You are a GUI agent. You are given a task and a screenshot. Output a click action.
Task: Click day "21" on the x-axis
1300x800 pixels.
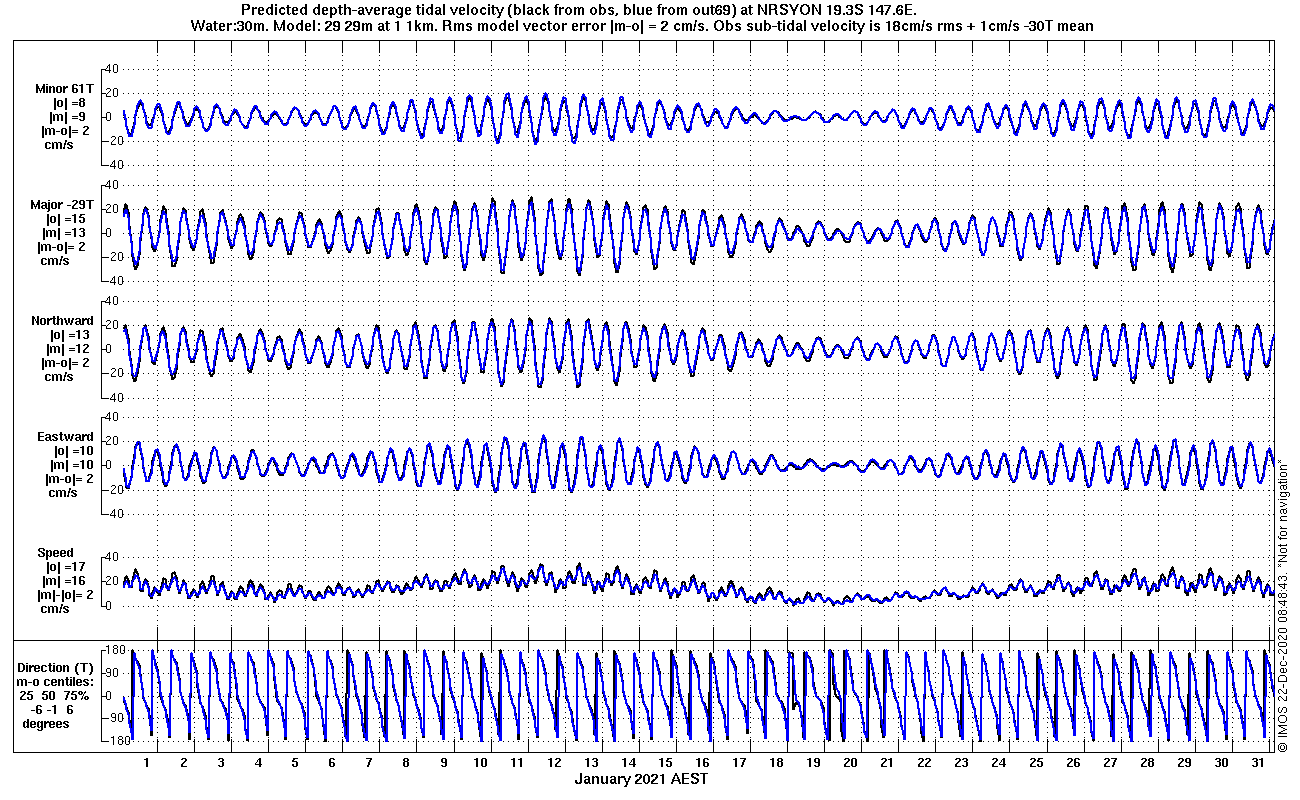coord(887,763)
